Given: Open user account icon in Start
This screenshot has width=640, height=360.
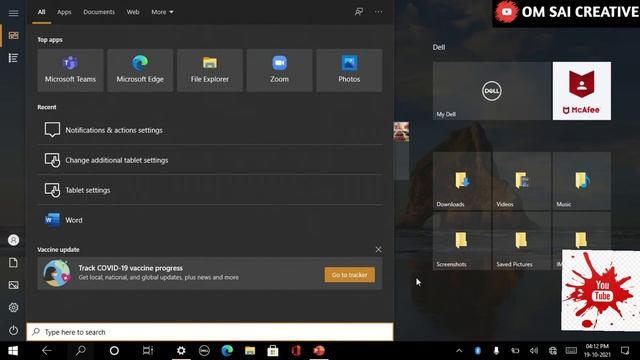Looking at the screenshot, I should tap(13, 240).
